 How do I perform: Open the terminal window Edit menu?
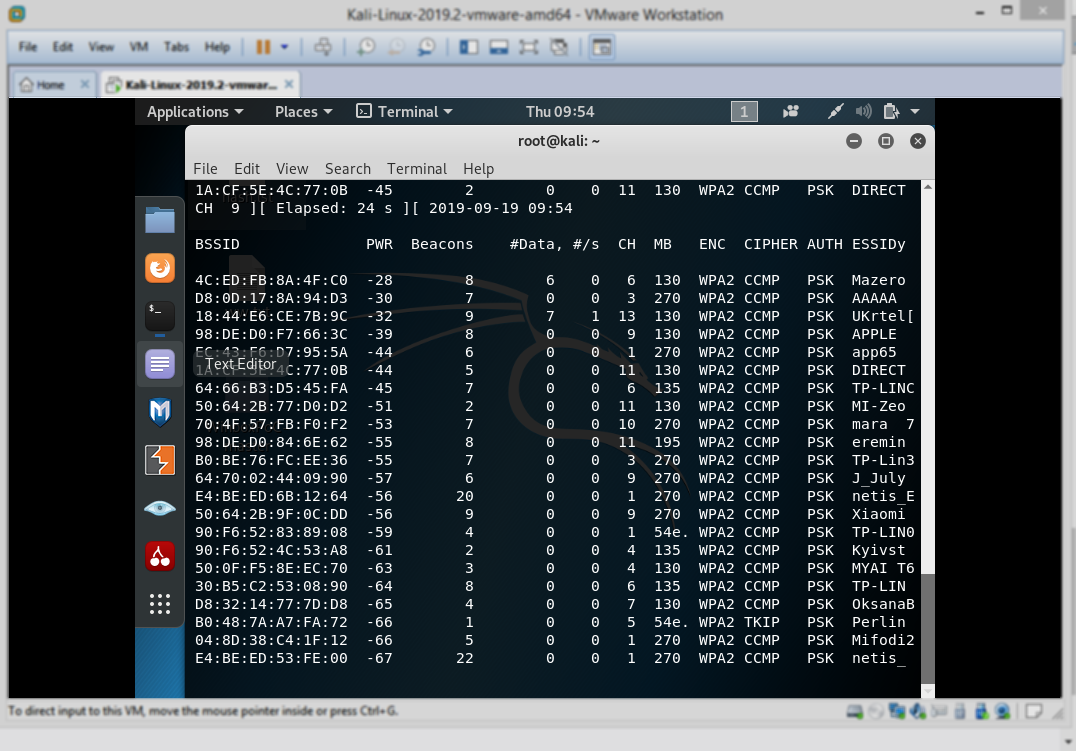point(246,169)
